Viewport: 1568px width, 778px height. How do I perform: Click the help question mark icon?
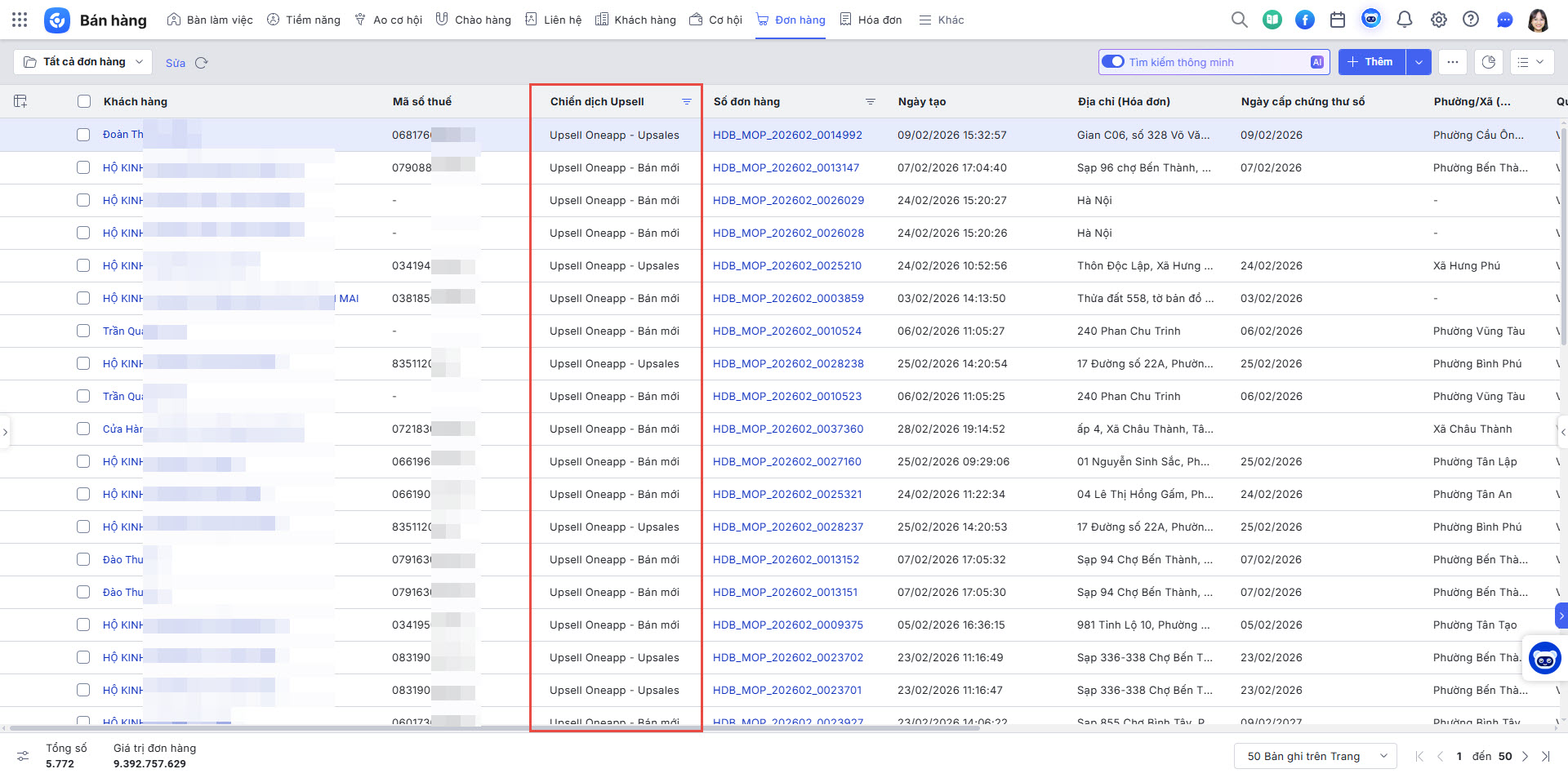pyautogui.click(x=1471, y=20)
